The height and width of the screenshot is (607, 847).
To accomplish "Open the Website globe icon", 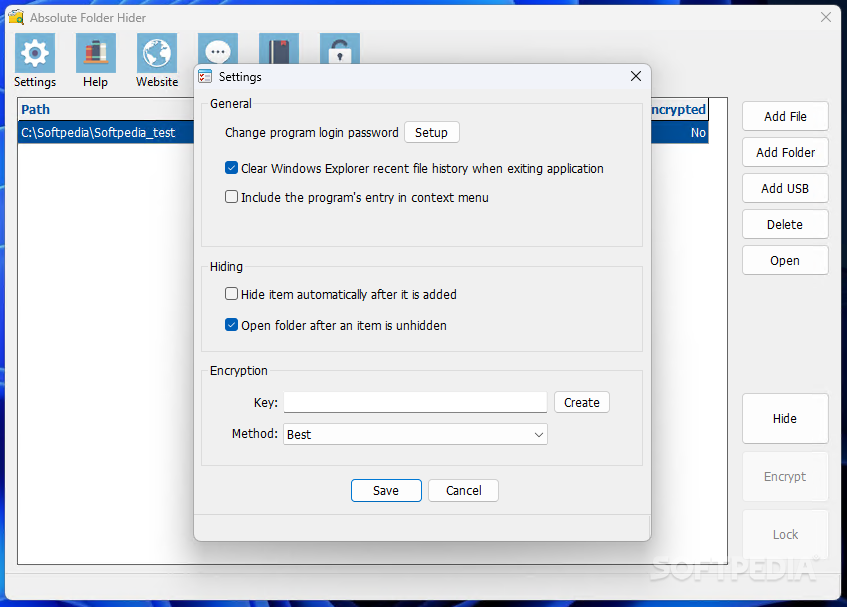I will 157,53.
